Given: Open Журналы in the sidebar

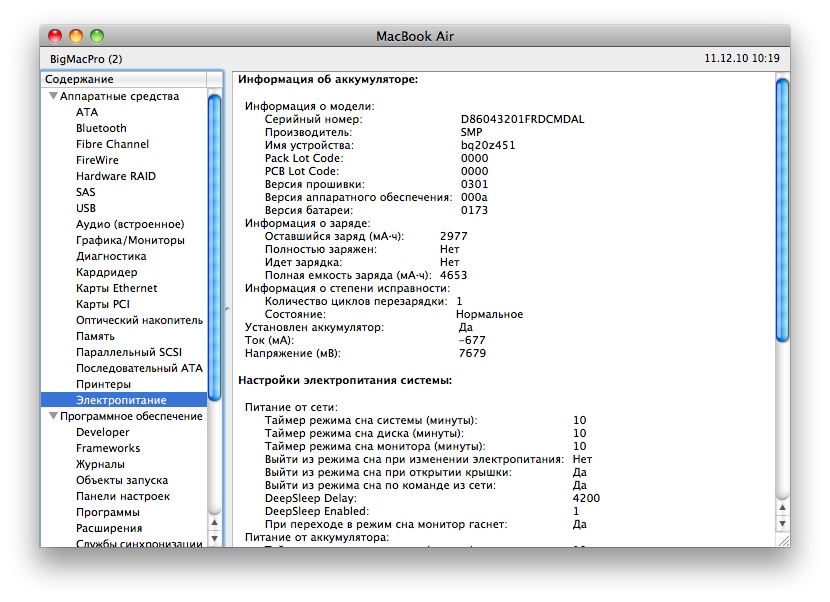Looking at the screenshot, I should [100, 464].
